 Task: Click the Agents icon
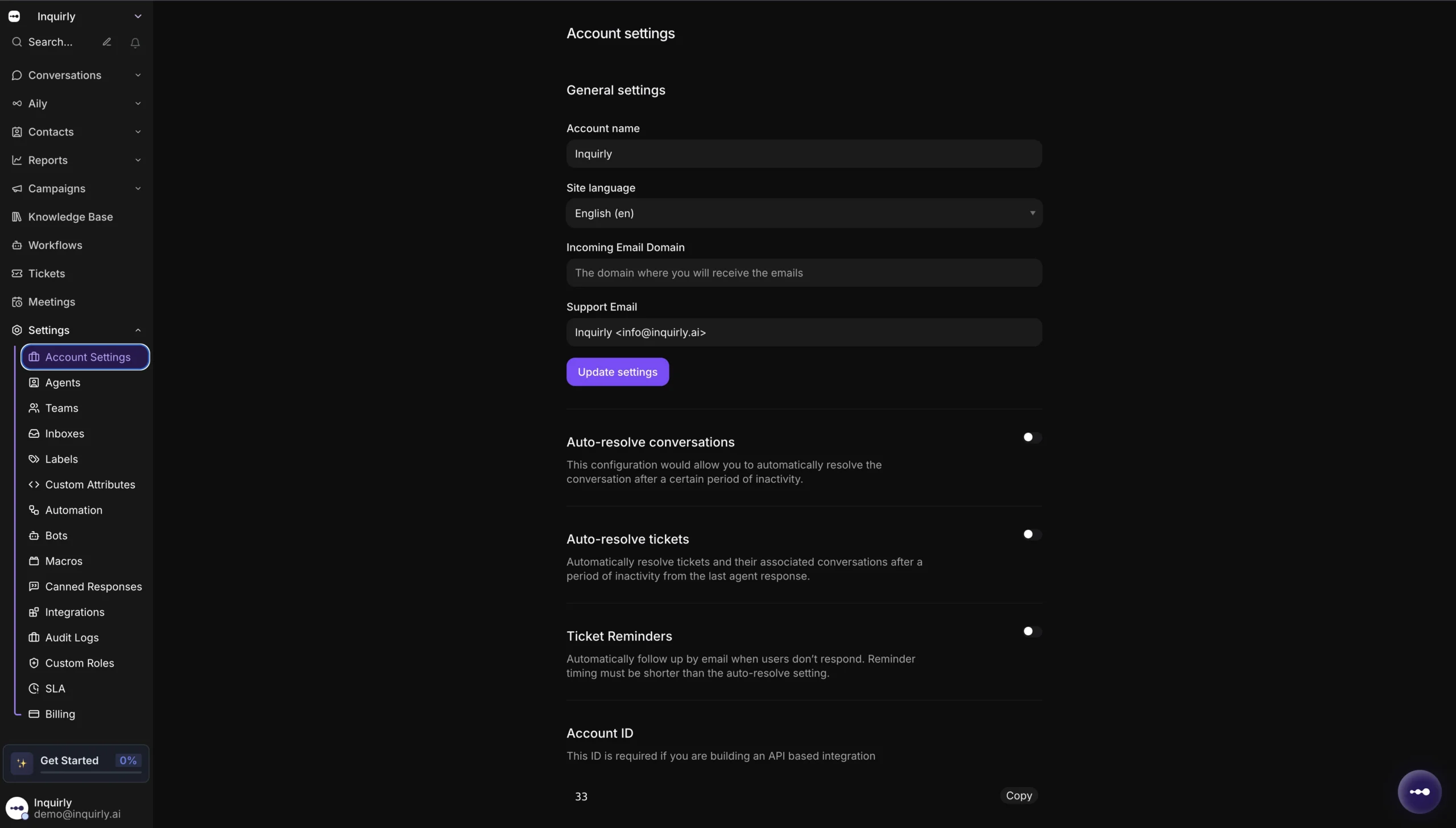(x=34, y=383)
